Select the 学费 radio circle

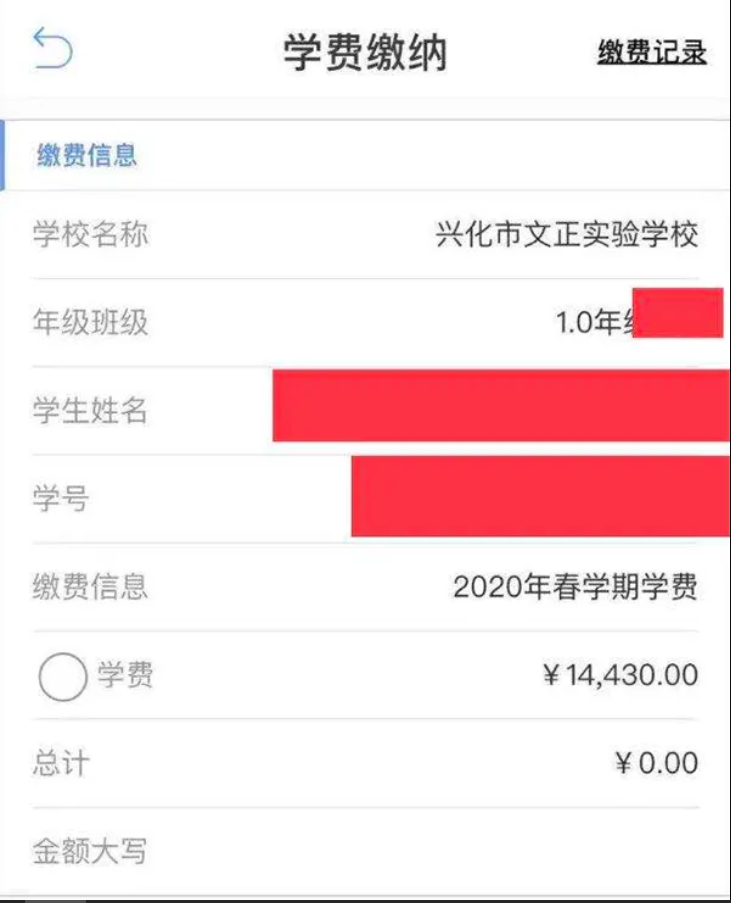[62, 677]
